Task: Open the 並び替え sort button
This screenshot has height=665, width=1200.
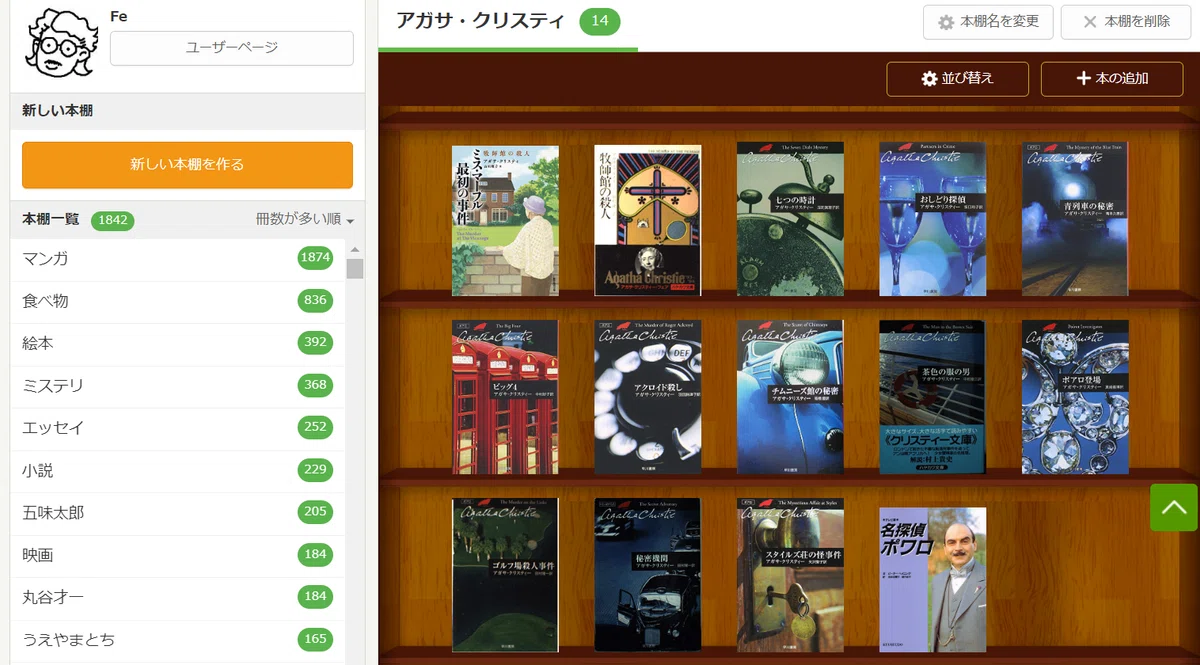Action: click(x=958, y=79)
